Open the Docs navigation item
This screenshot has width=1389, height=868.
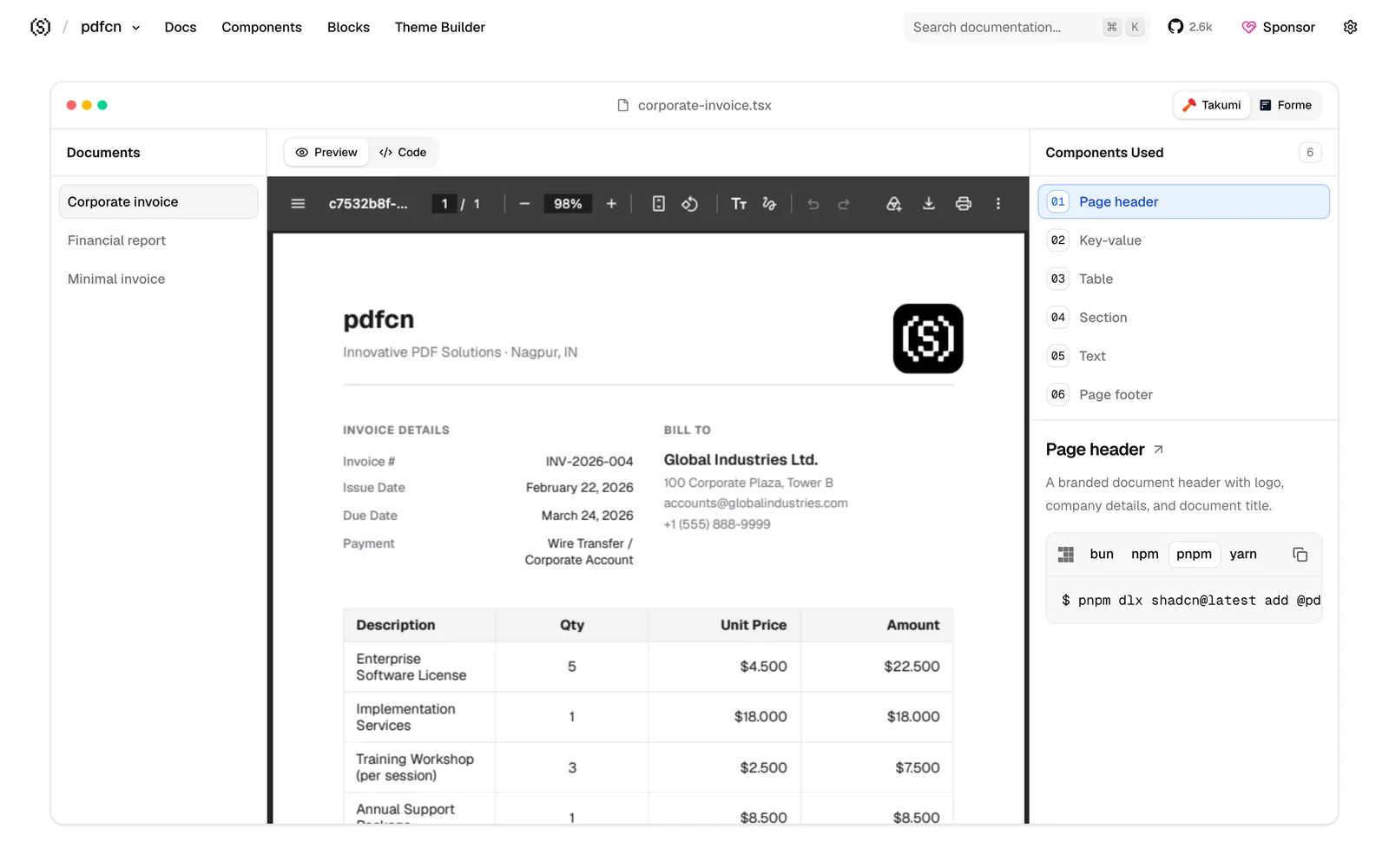pyautogui.click(x=181, y=27)
